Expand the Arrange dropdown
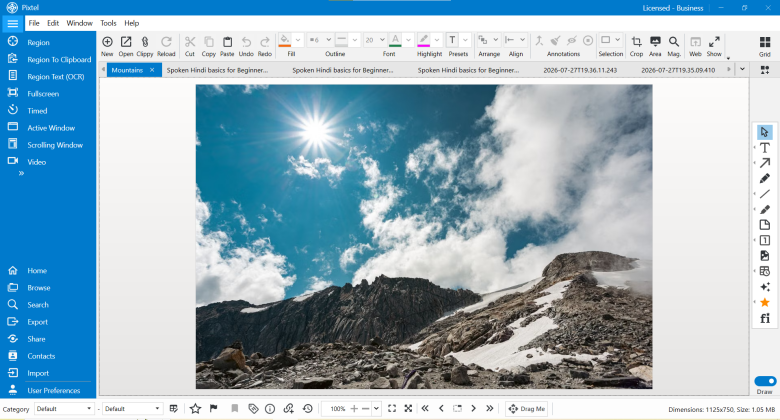This screenshot has height=420, width=780. click(x=495, y=40)
